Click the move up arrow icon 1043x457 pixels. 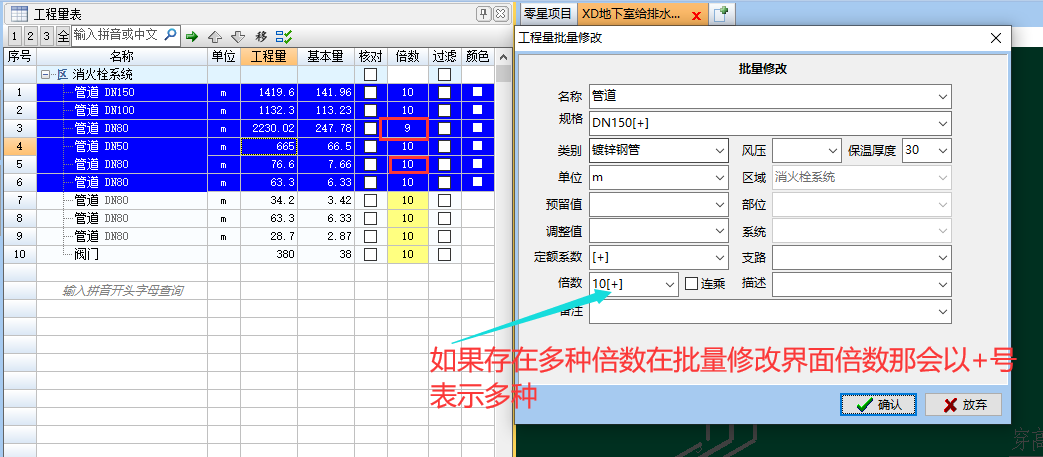(215, 36)
